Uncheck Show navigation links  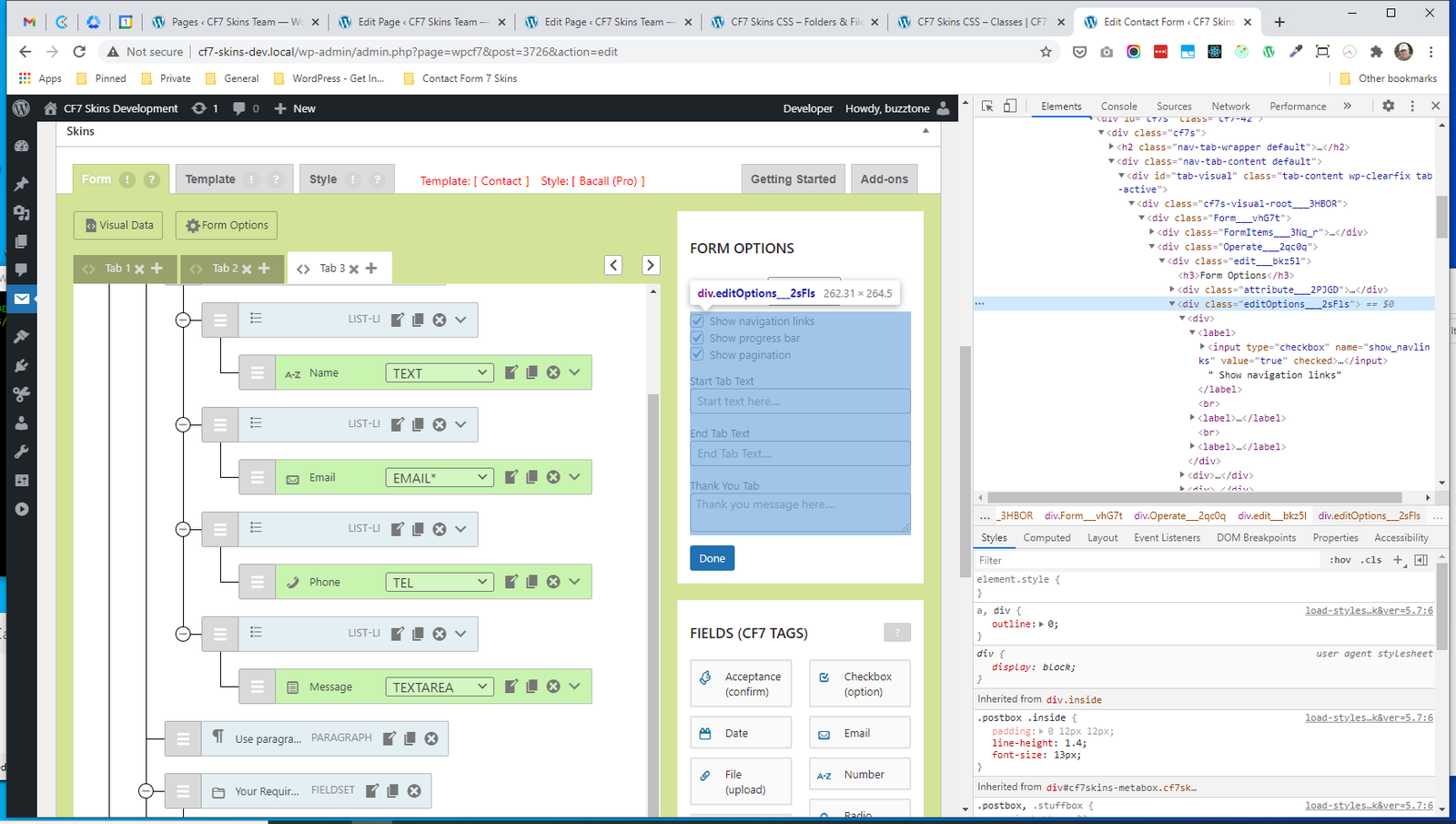(697, 321)
